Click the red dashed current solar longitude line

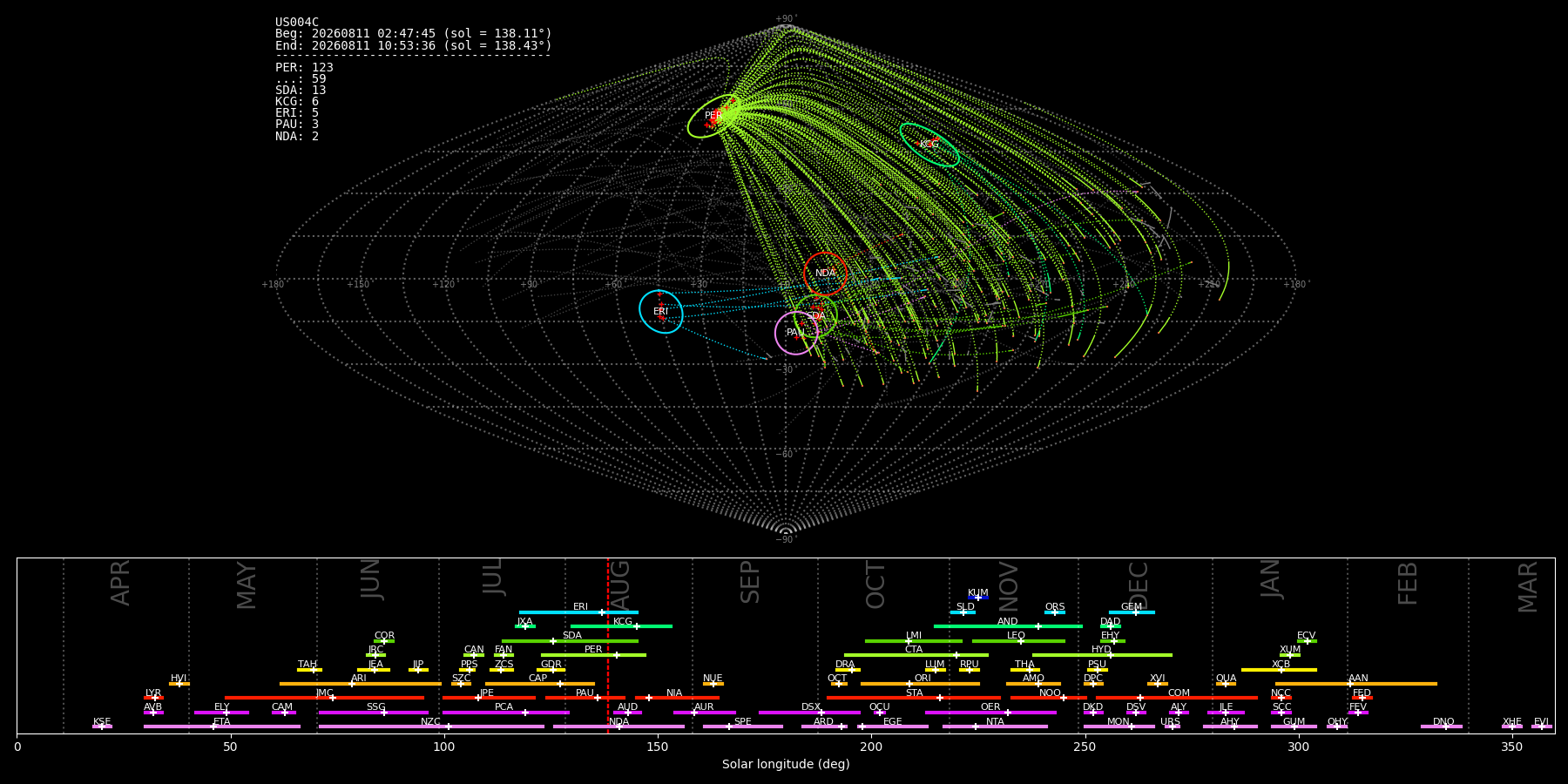(608, 645)
